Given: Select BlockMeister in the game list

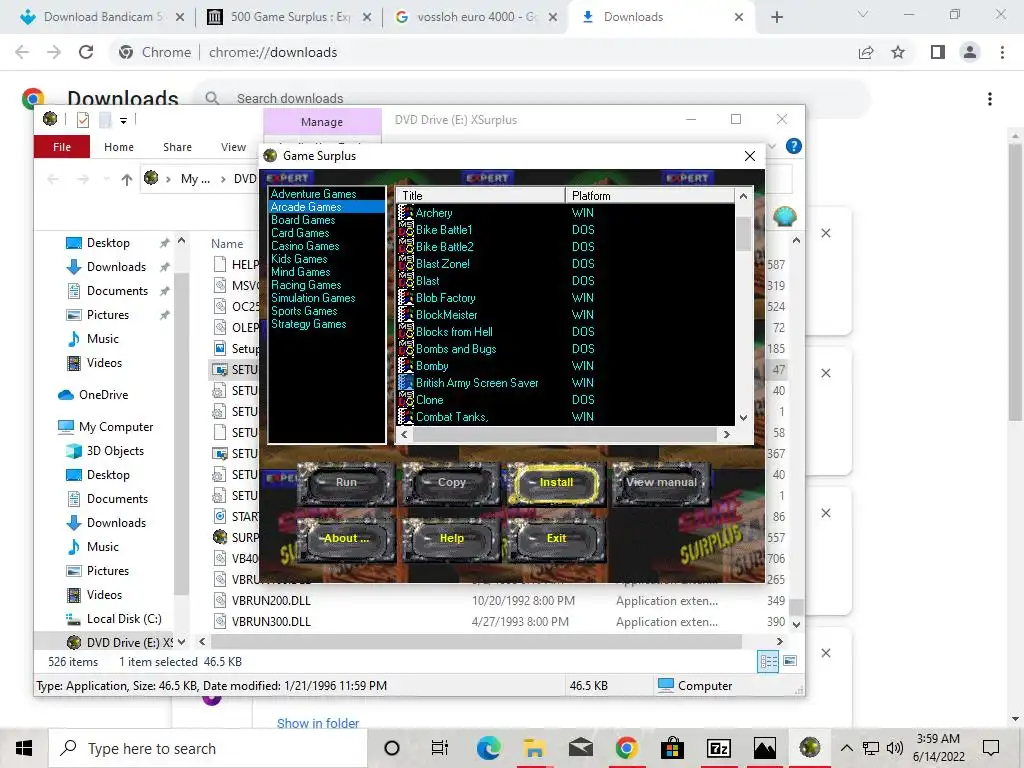Looking at the screenshot, I should 446,315.
